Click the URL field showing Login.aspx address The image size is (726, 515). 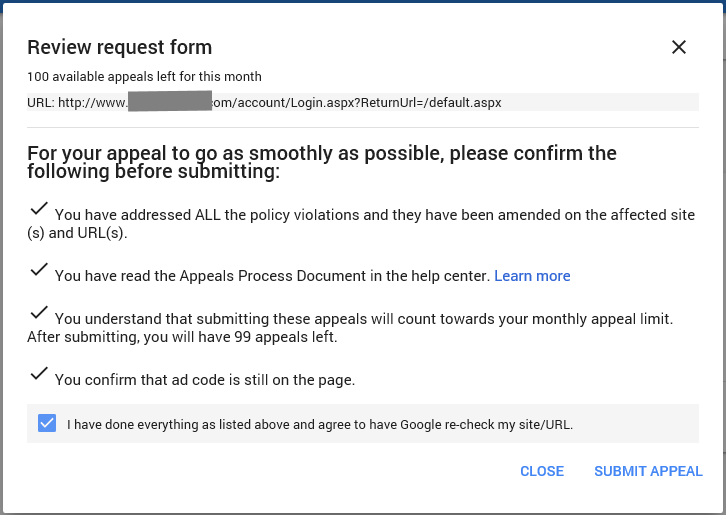[363, 102]
